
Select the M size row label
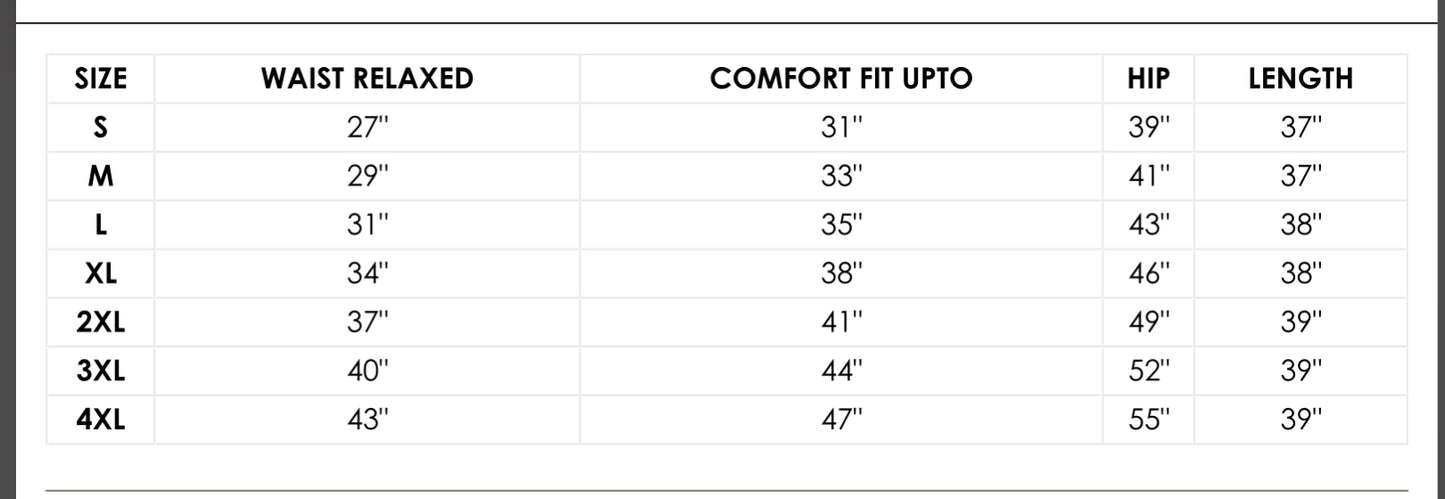pyautogui.click(x=101, y=177)
